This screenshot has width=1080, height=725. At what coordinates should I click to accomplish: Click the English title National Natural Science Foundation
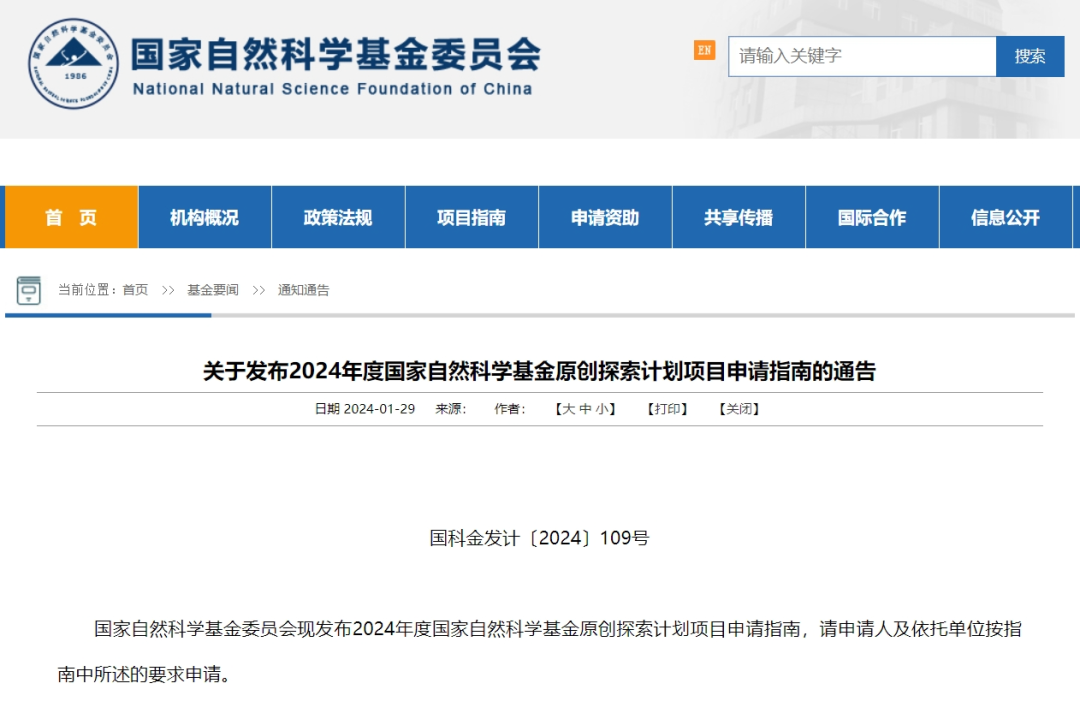tap(332, 89)
